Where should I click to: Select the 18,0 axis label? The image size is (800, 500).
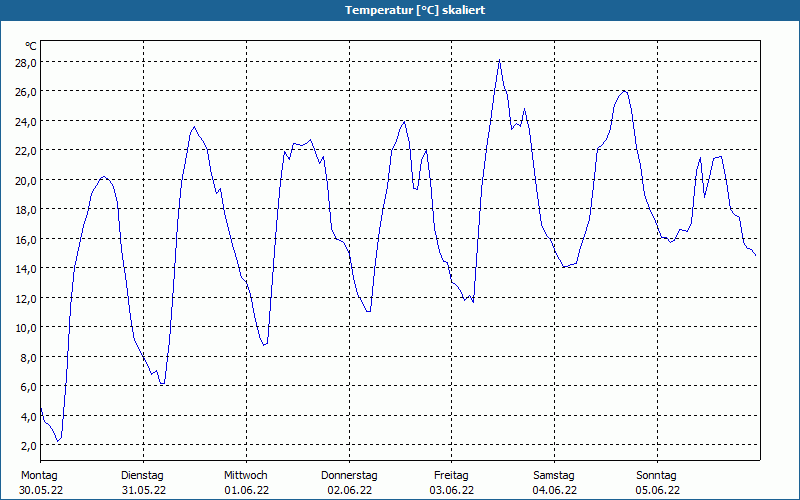pyautogui.click(x=26, y=210)
